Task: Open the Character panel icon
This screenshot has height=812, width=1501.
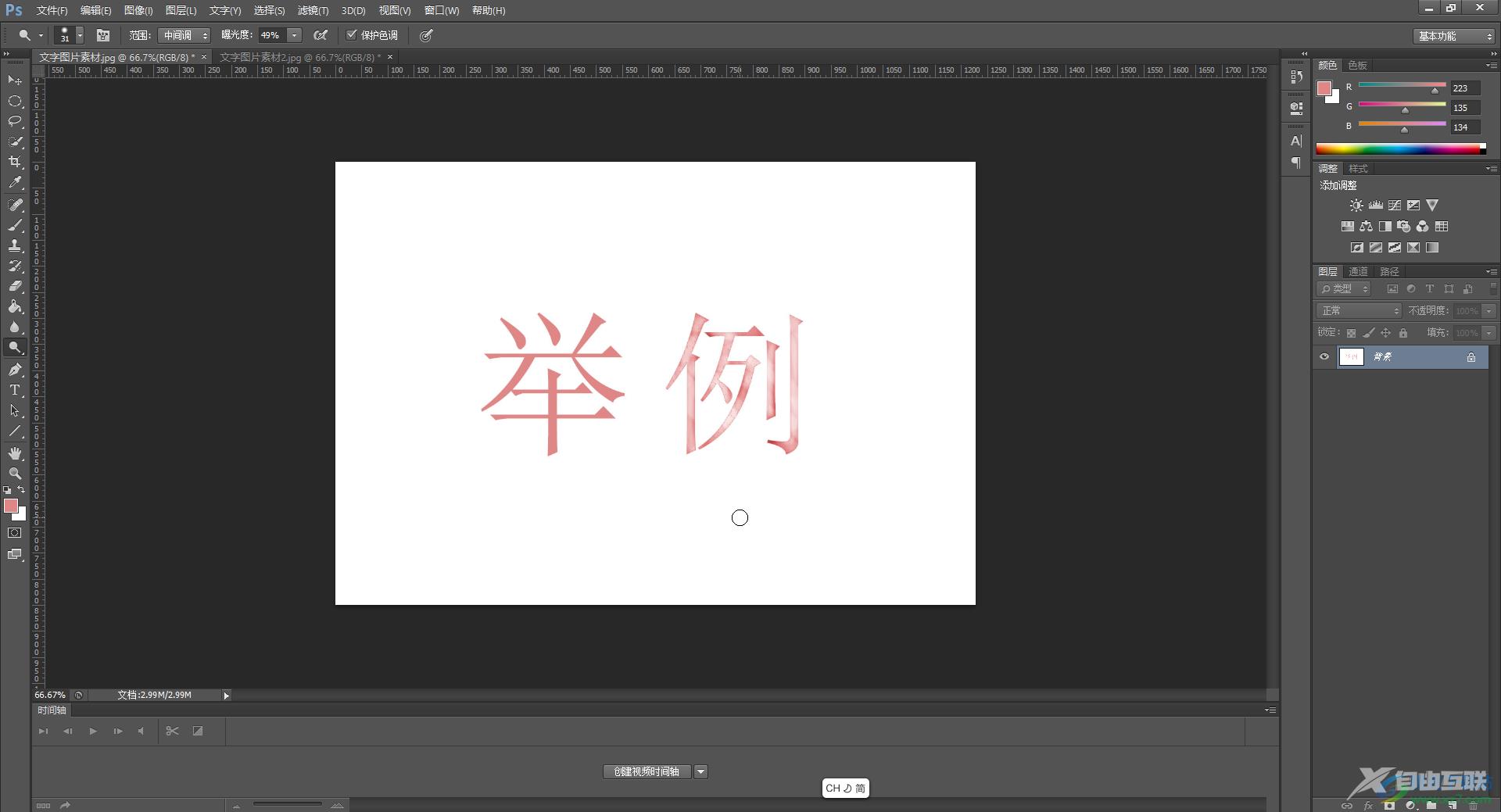Action: [1296, 141]
